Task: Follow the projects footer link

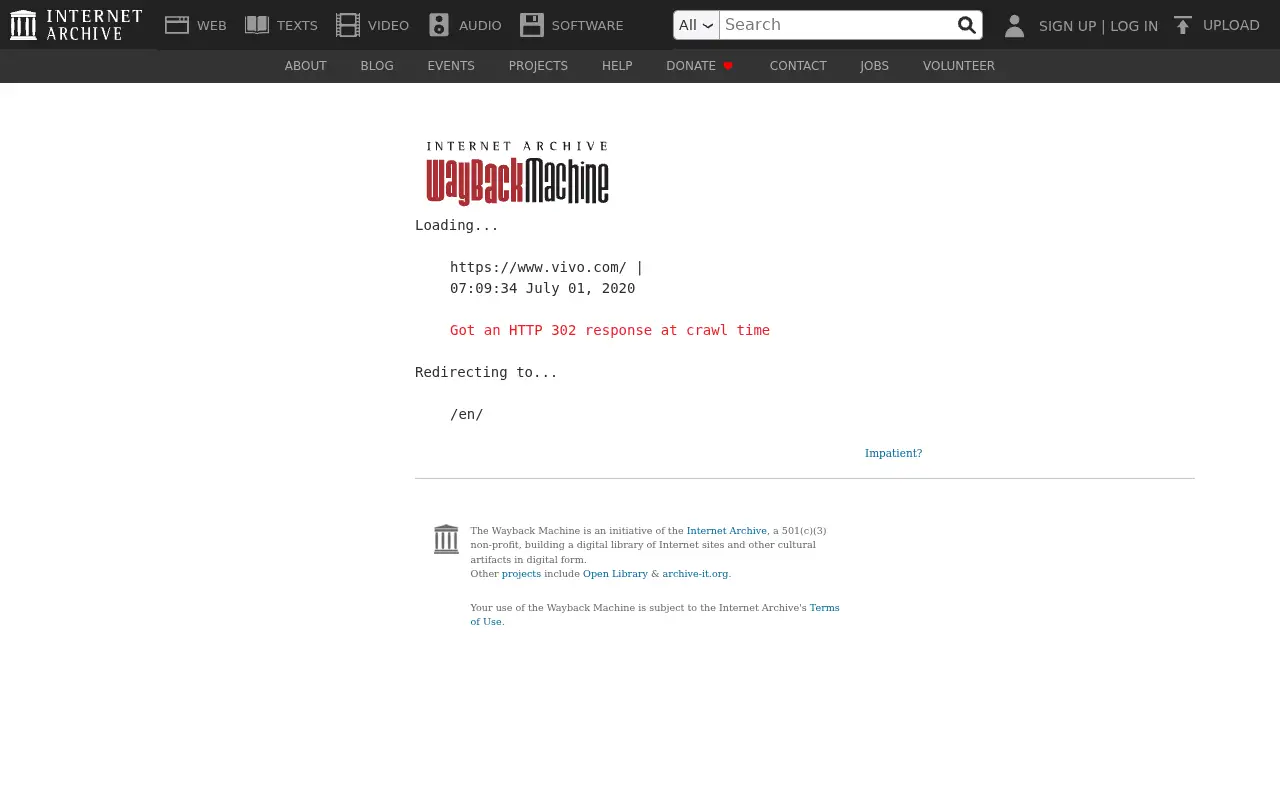Action: point(521,574)
